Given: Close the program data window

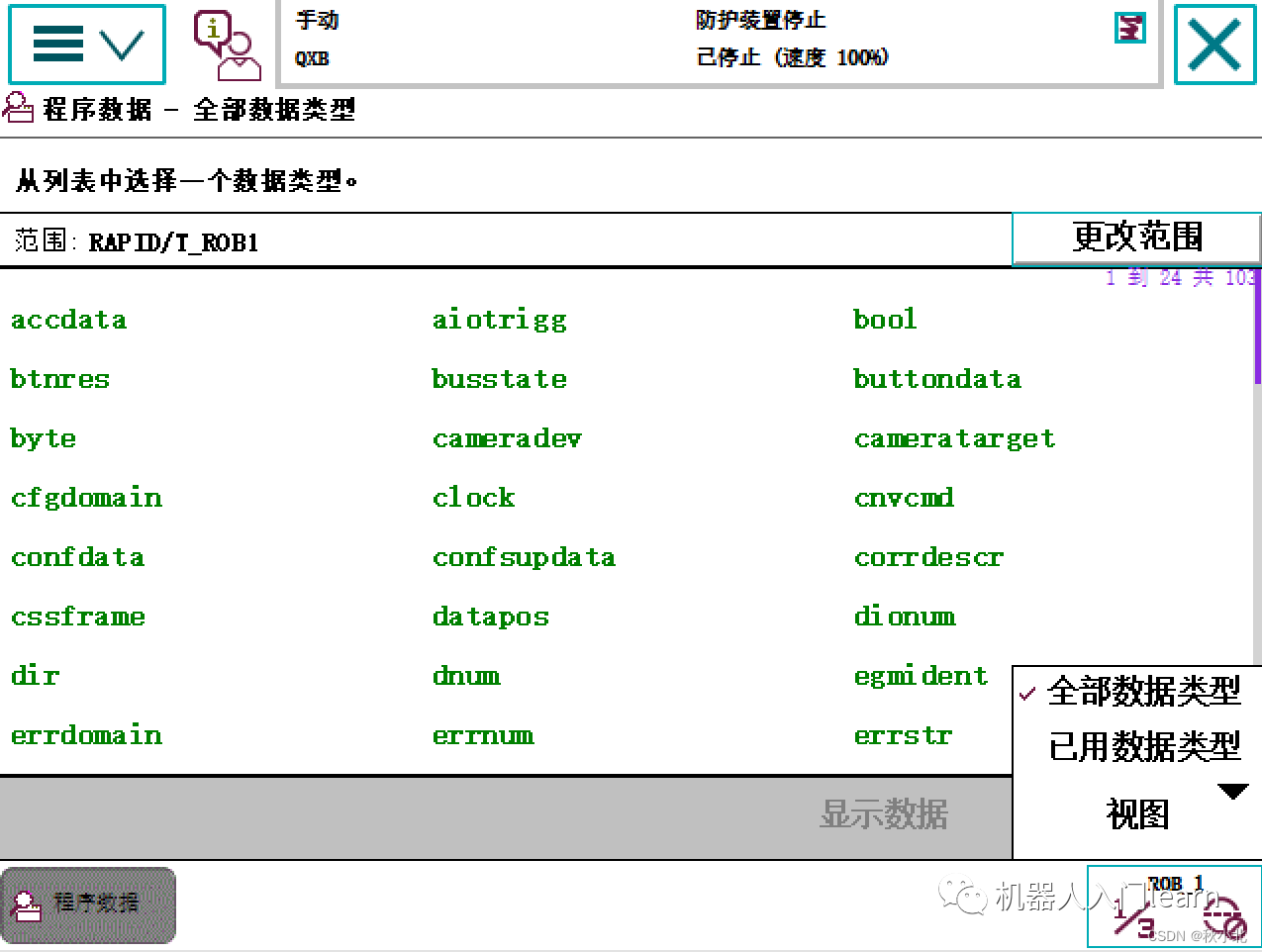Looking at the screenshot, I should pos(1214,43).
